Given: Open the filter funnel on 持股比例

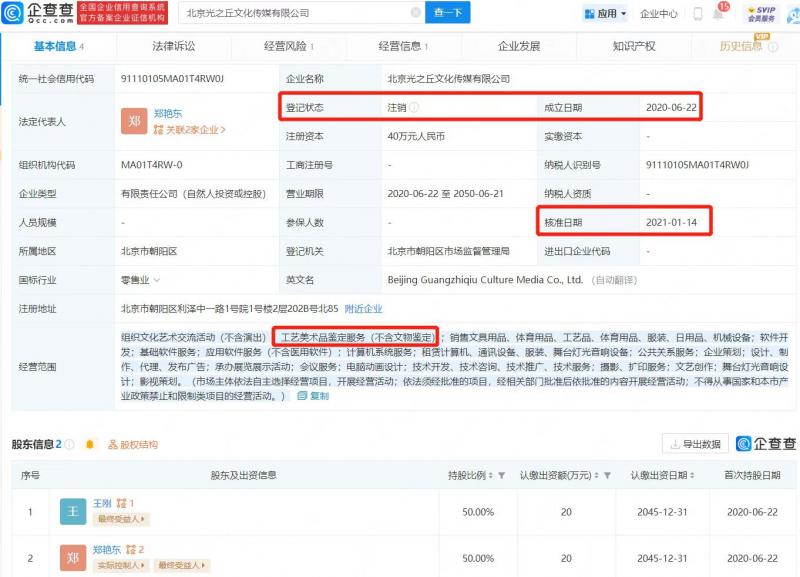Looking at the screenshot, I should pos(502,475).
